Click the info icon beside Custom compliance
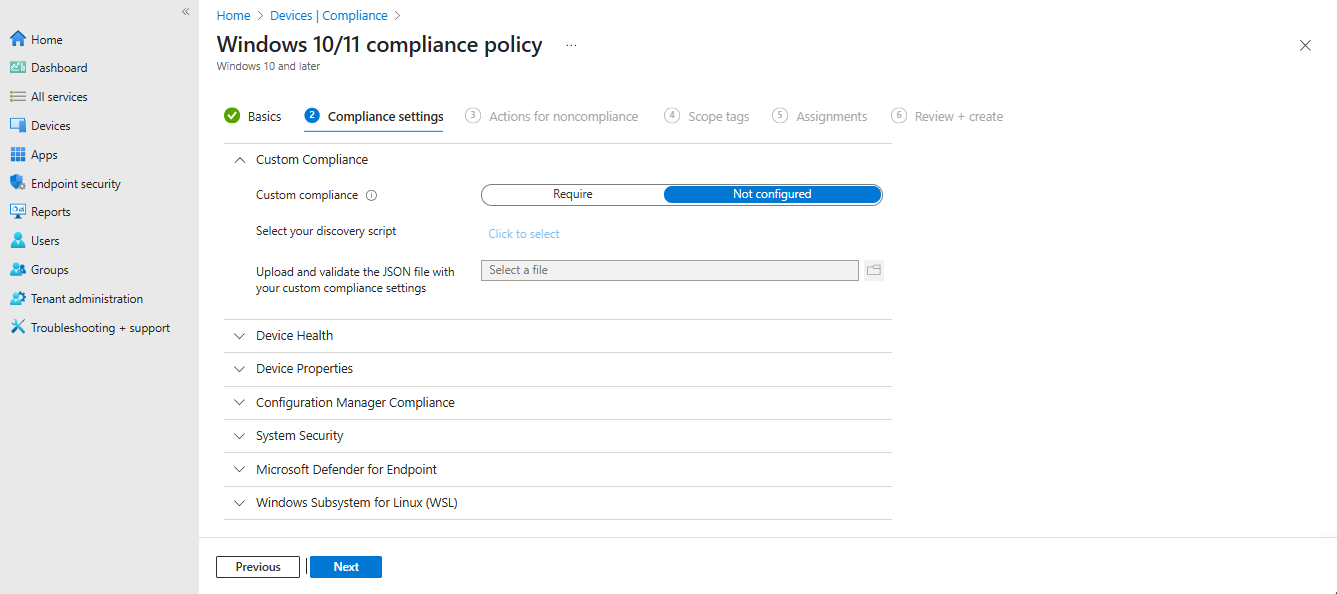Screen dimensions: 1337x594 coord(371,195)
